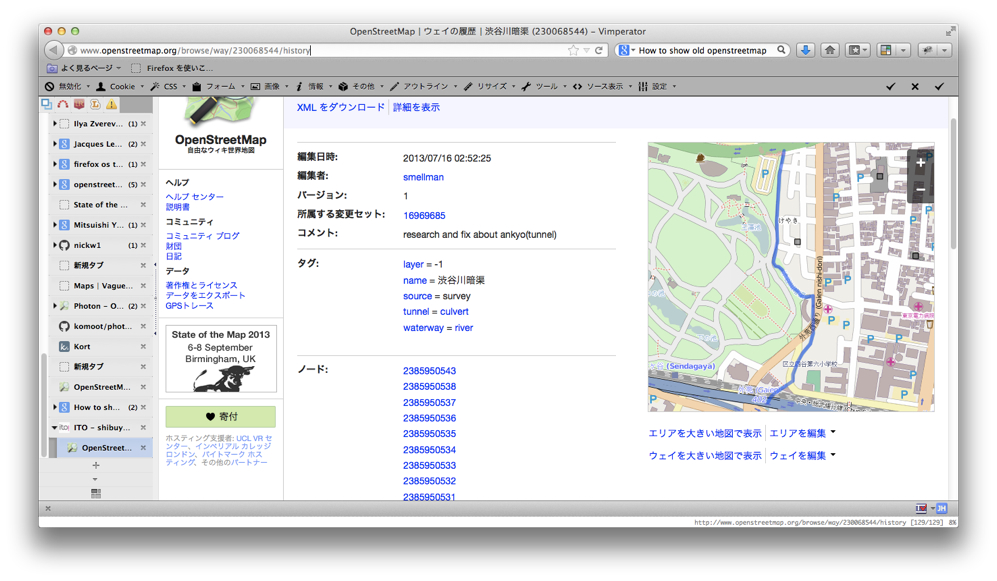Open the リサイズ (Resize) developer menu
This screenshot has height=581, width=997.
(489, 86)
